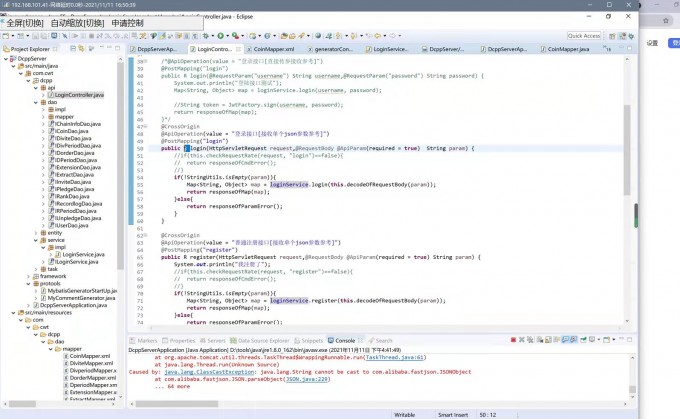680x419 pixels.
Task: Toggle Pin Console button
Action: pos(583,340)
